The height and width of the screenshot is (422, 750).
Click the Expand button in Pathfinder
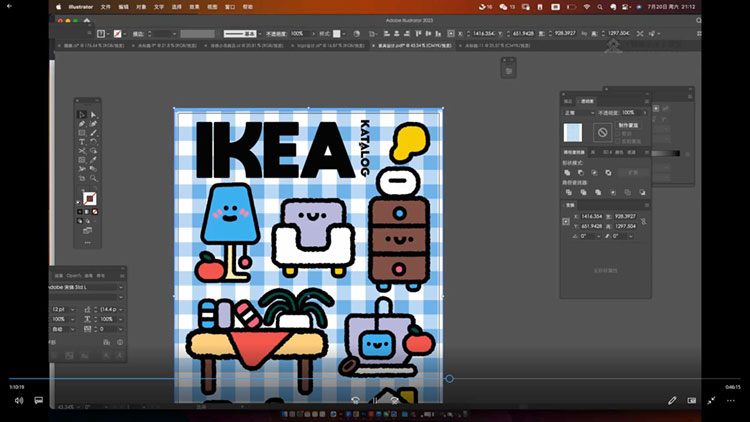click(633, 172)
